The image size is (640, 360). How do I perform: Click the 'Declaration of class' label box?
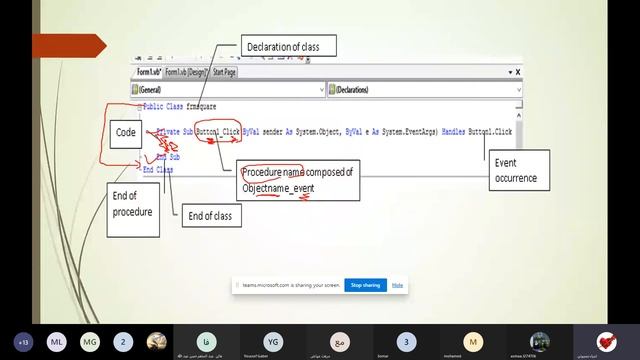pyautogui.click(x=289, y=46)
